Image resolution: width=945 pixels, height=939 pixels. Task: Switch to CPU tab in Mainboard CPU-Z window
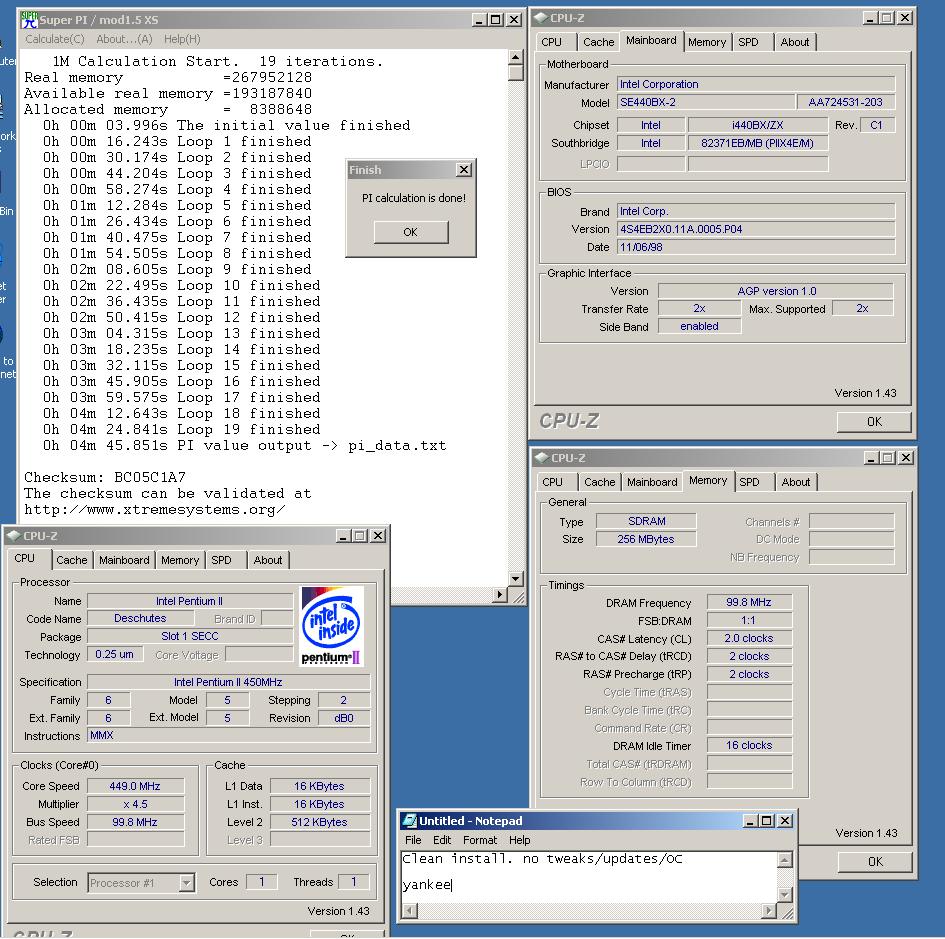pyautogui.click(x=551, y=42)
